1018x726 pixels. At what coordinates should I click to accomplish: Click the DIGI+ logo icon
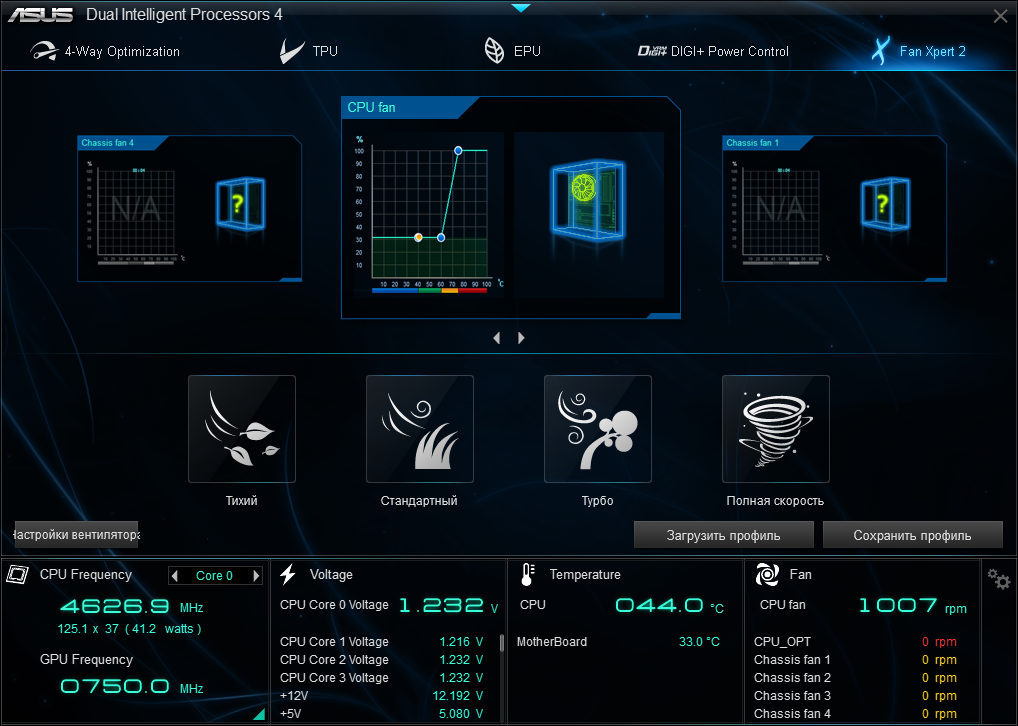[652, 51]
